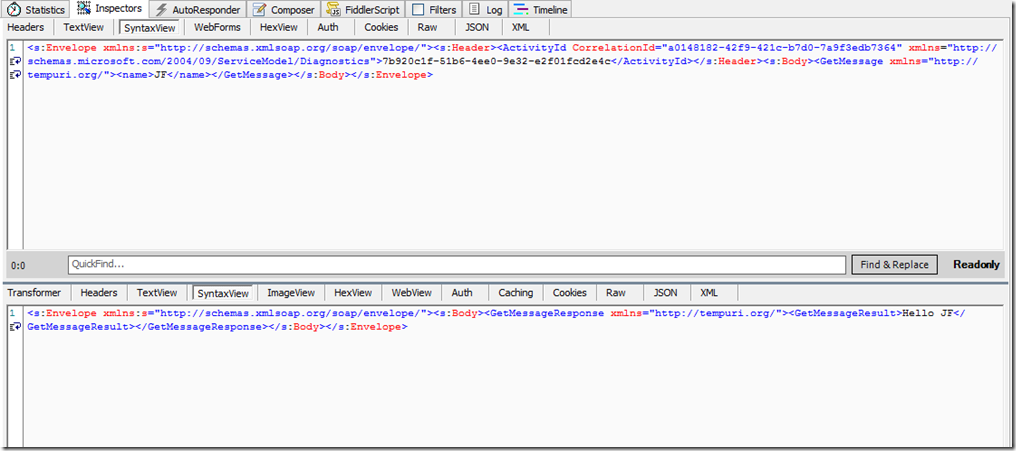Open the request JSON tab

pos(477,27)
